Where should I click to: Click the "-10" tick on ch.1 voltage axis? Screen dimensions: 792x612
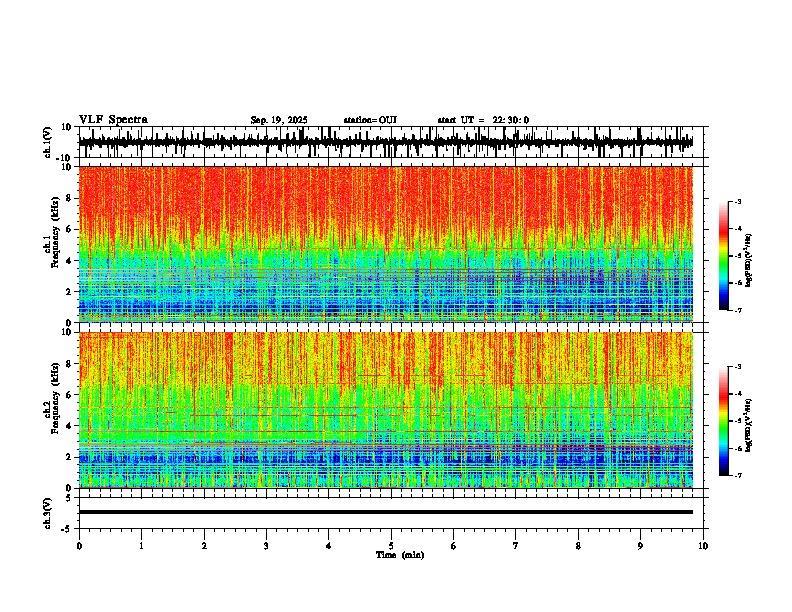(65, 158)
